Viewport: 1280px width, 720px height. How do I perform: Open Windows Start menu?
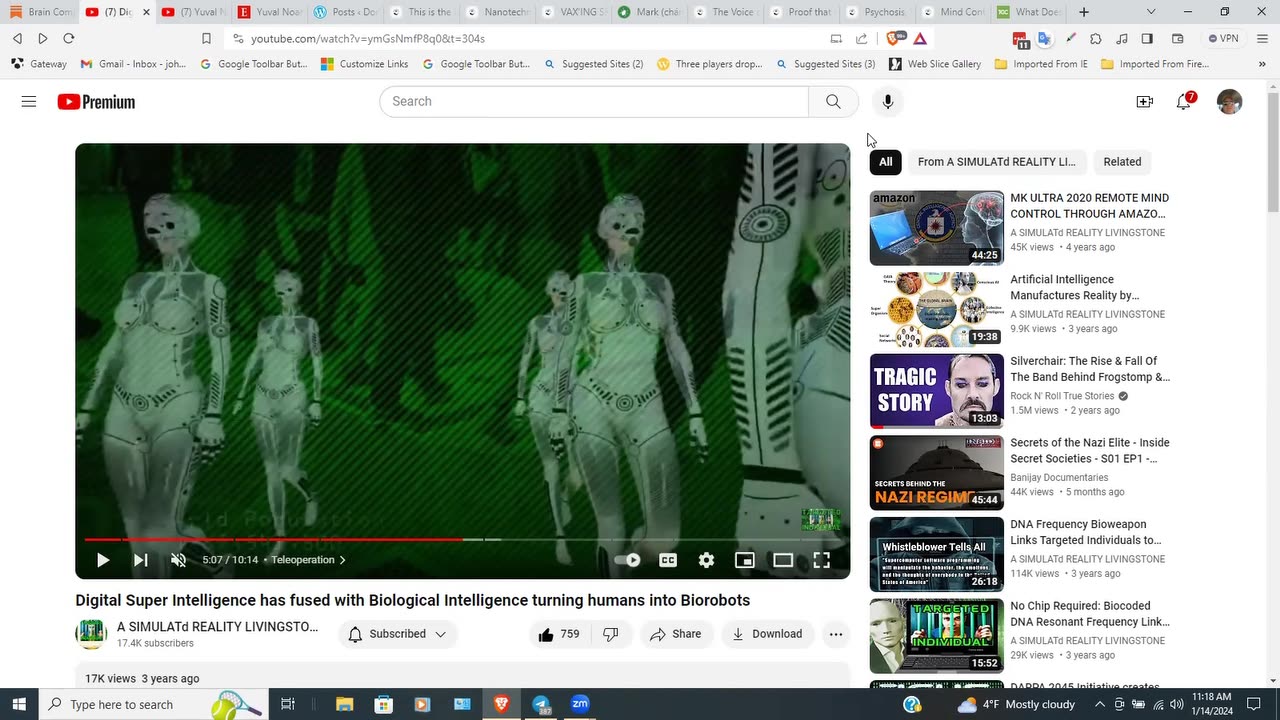tap(19, 704)
